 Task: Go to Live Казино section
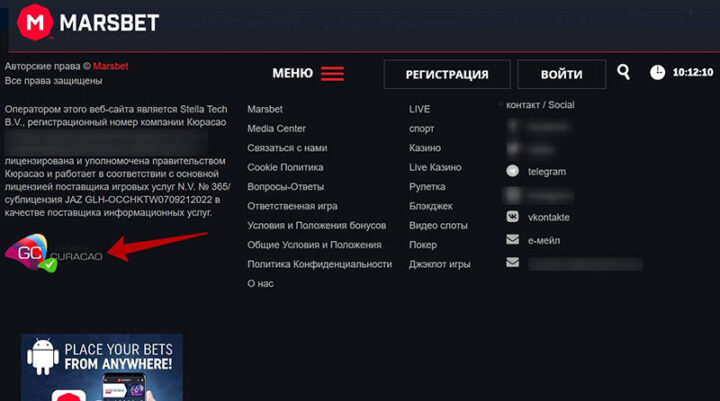click(435, 167)
